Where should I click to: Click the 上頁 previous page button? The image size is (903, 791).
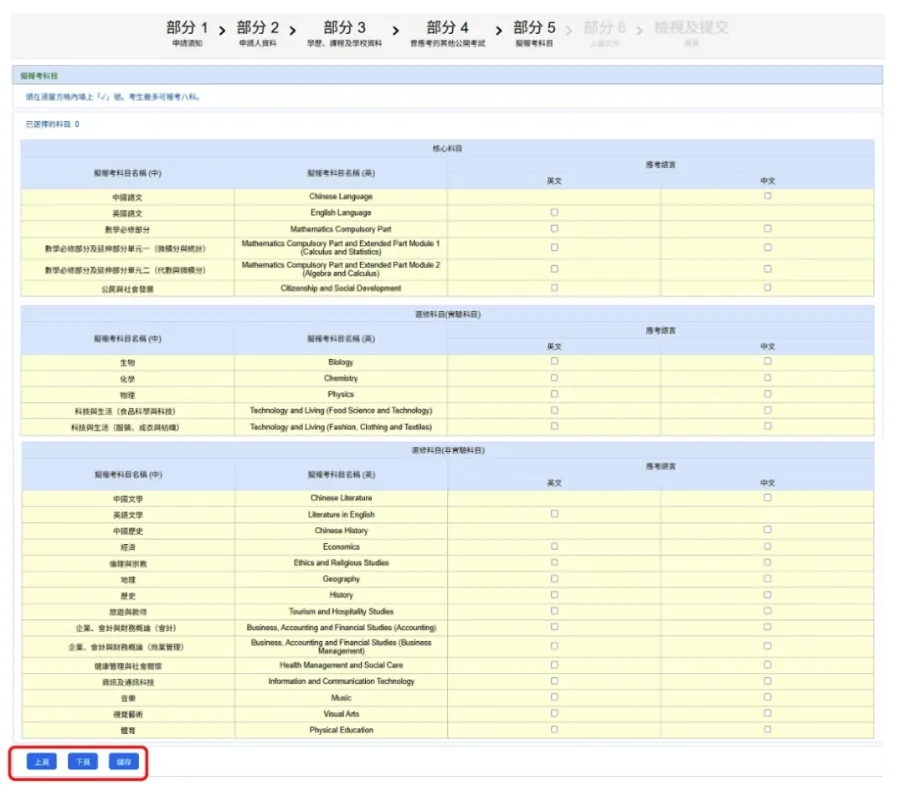(x=41, y=762)
